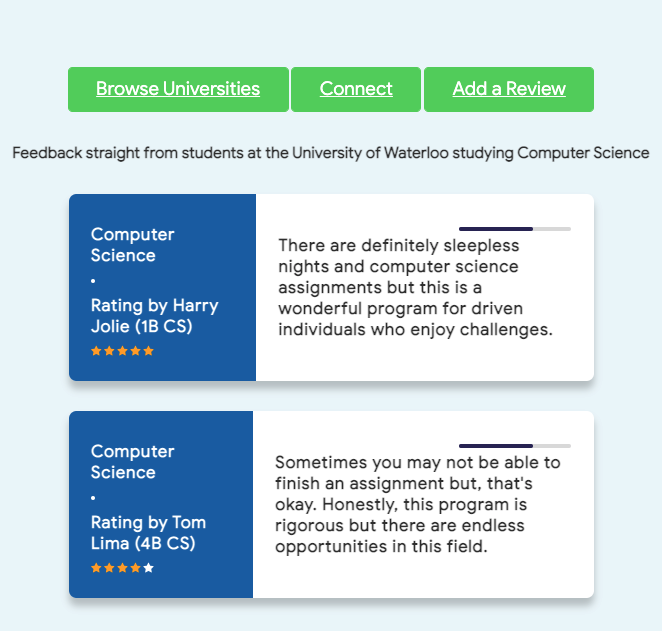Click the empty white star in Tom Lima's rating

pos(149,568)
